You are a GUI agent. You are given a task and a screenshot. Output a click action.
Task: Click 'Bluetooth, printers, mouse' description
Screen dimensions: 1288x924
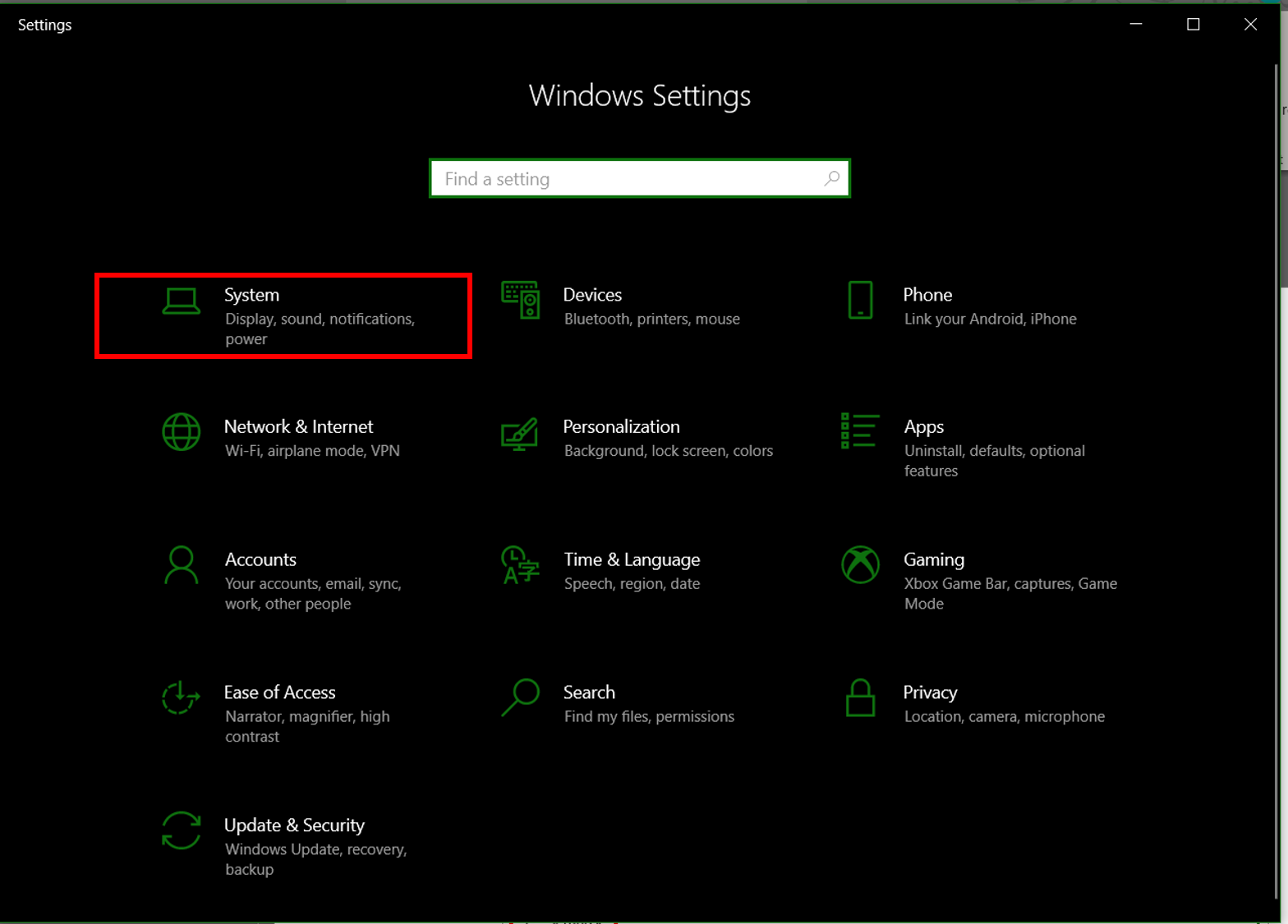pyautogui.click(x=652, y=319)
